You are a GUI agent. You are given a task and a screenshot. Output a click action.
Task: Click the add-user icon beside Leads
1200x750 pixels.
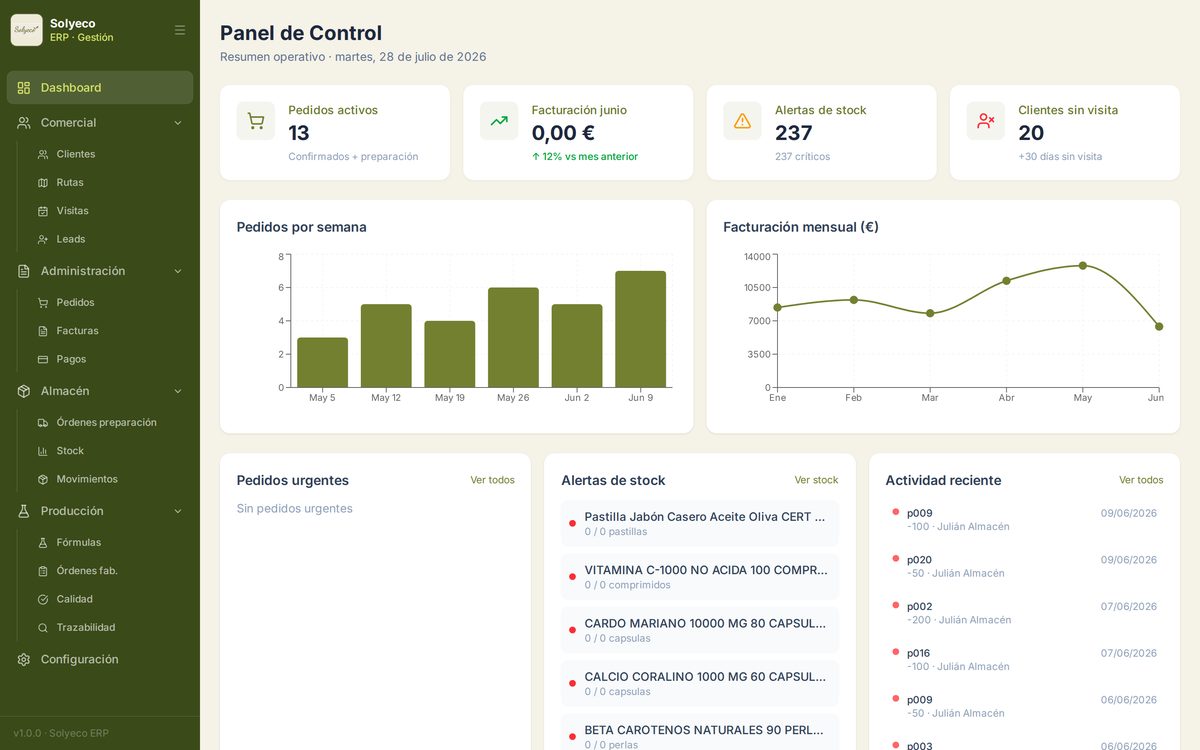43,240
